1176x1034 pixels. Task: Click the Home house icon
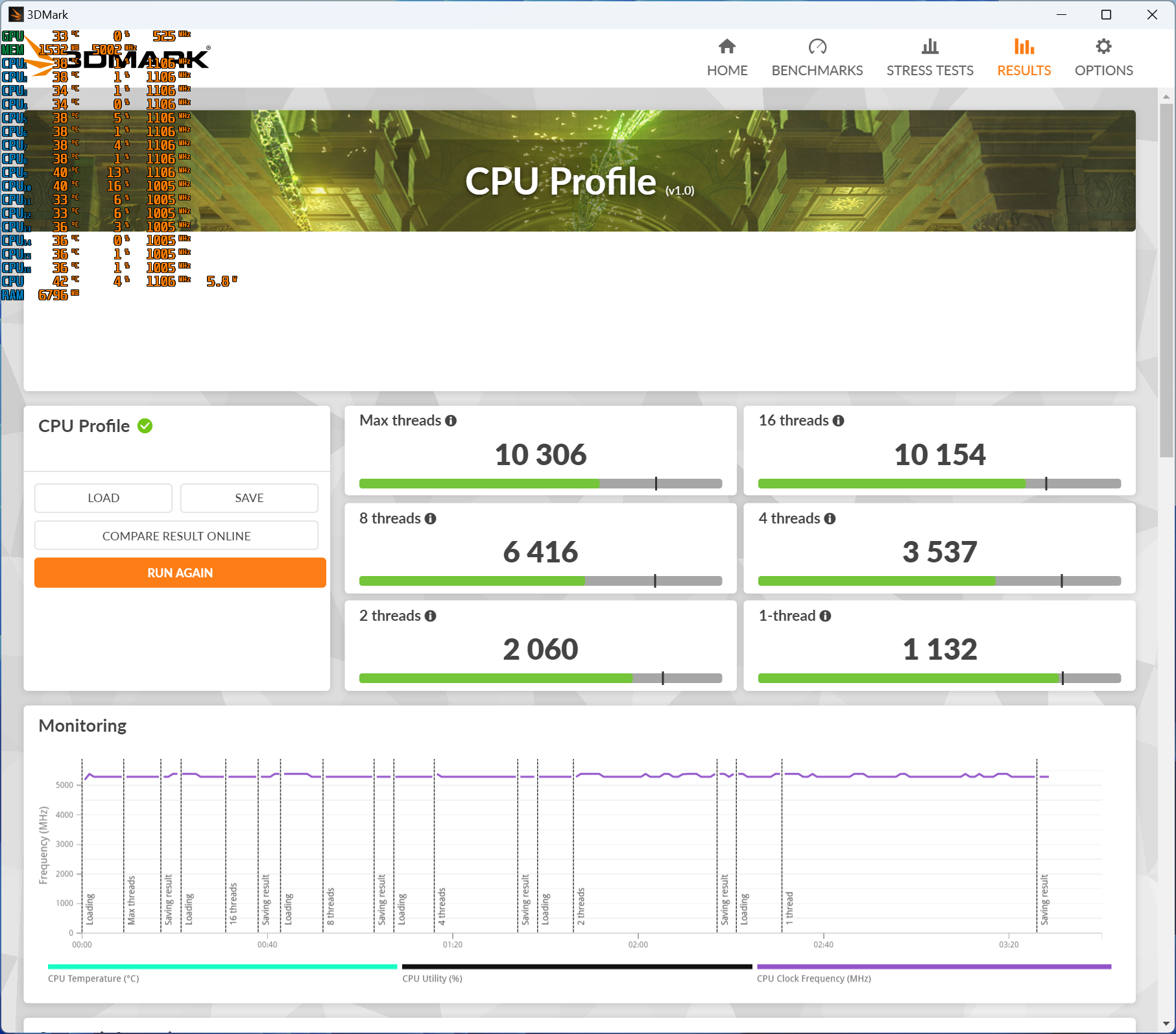pos(726,47)
